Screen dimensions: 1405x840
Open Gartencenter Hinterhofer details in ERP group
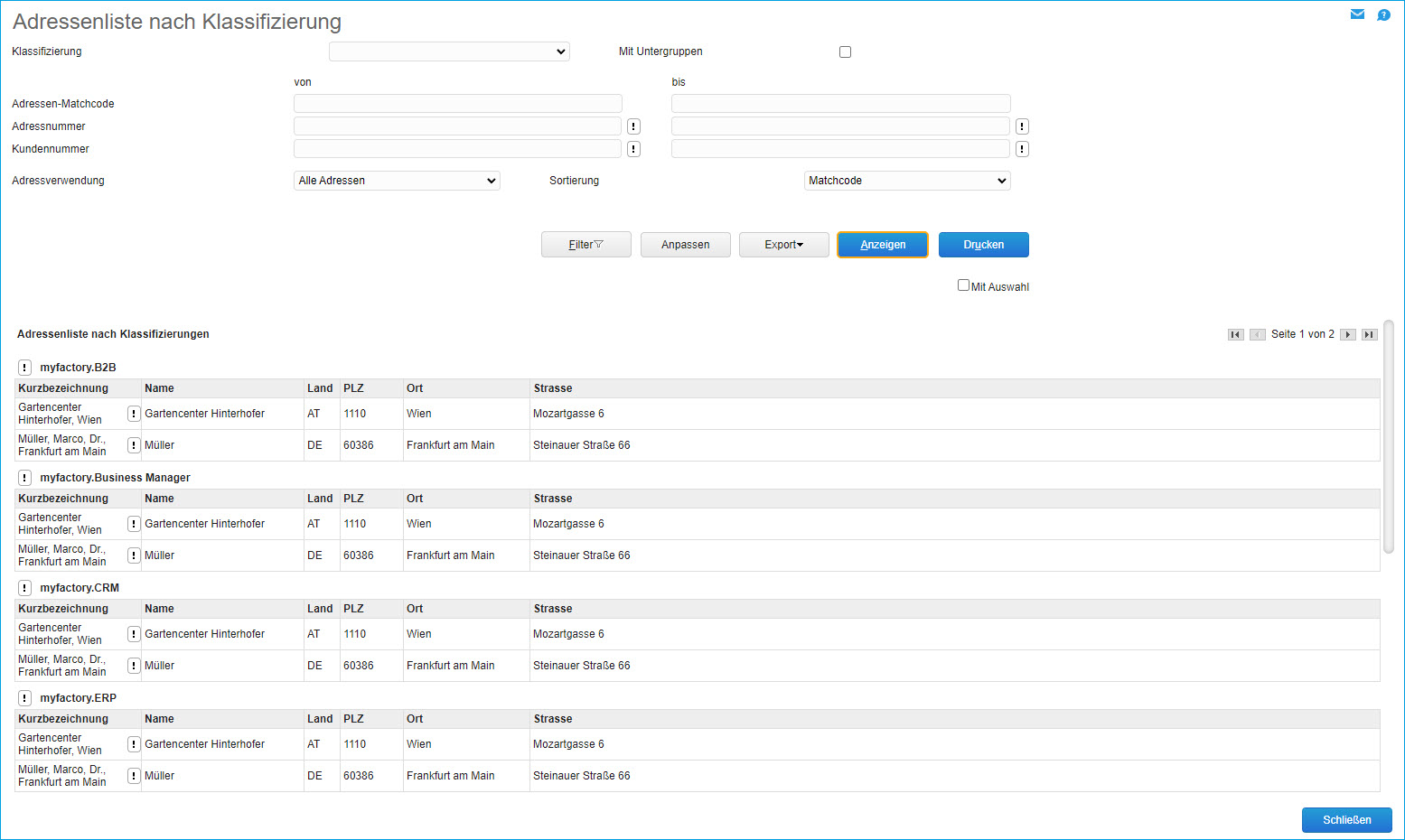coord(134,744)
